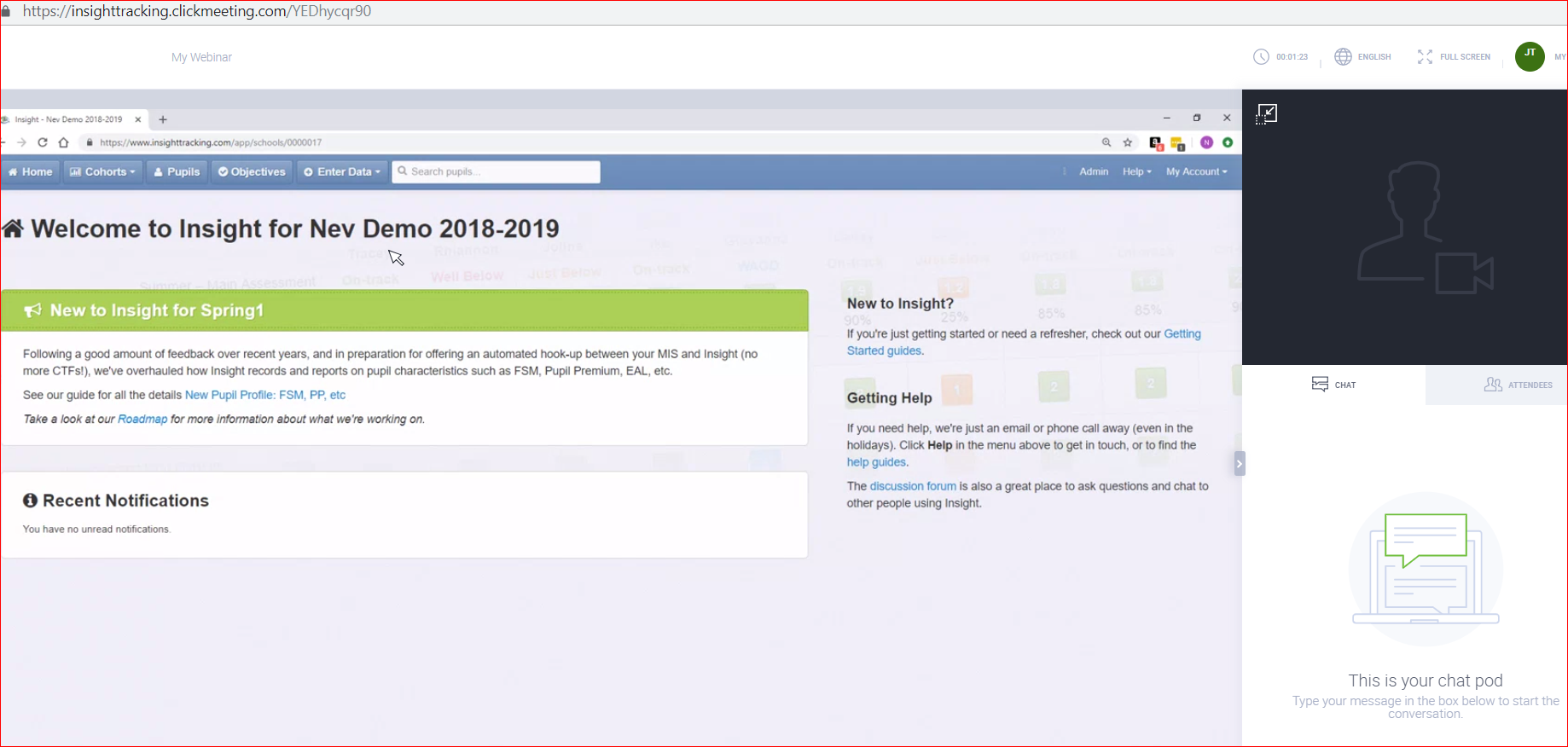Follow the Roadmap link
The image size is (1568, 747).
[142, 419]
